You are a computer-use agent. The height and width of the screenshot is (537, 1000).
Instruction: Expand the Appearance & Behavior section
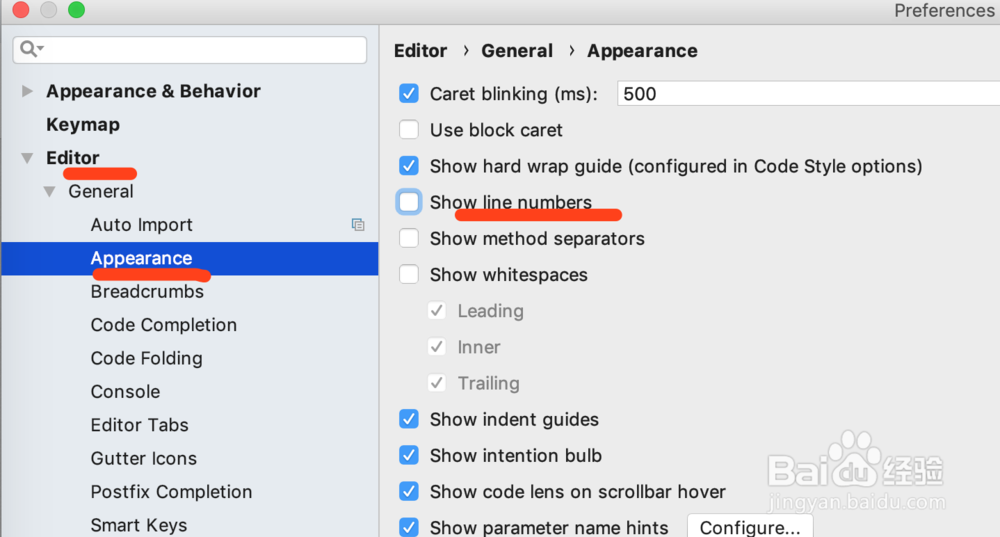point(27,91)
